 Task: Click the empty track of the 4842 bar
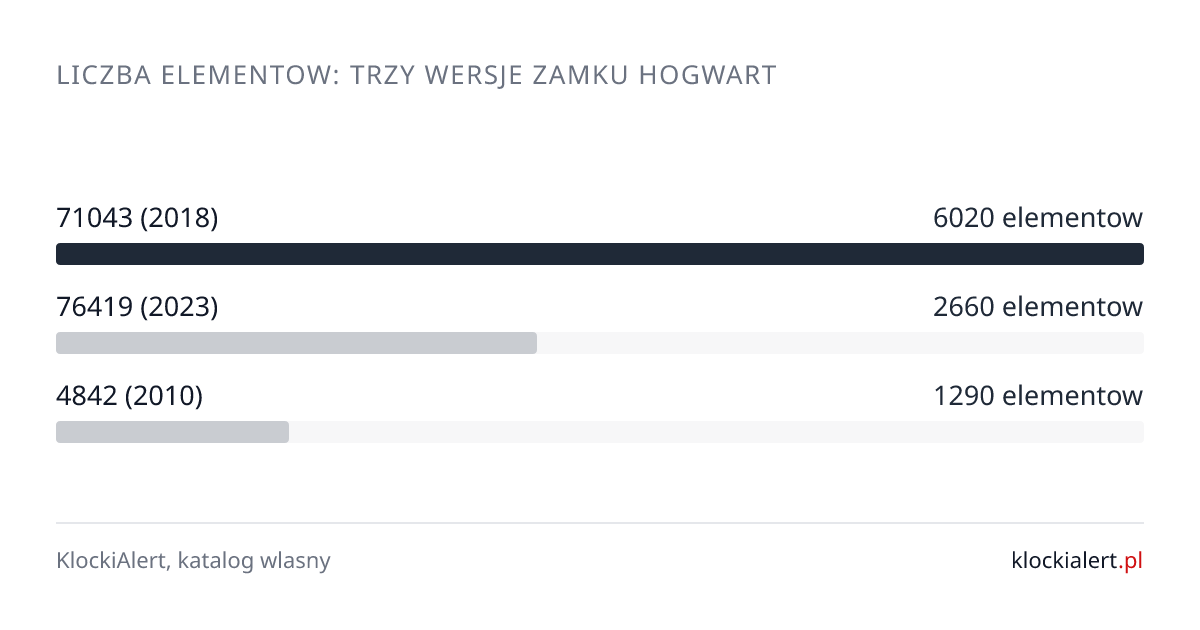[716, 432]
